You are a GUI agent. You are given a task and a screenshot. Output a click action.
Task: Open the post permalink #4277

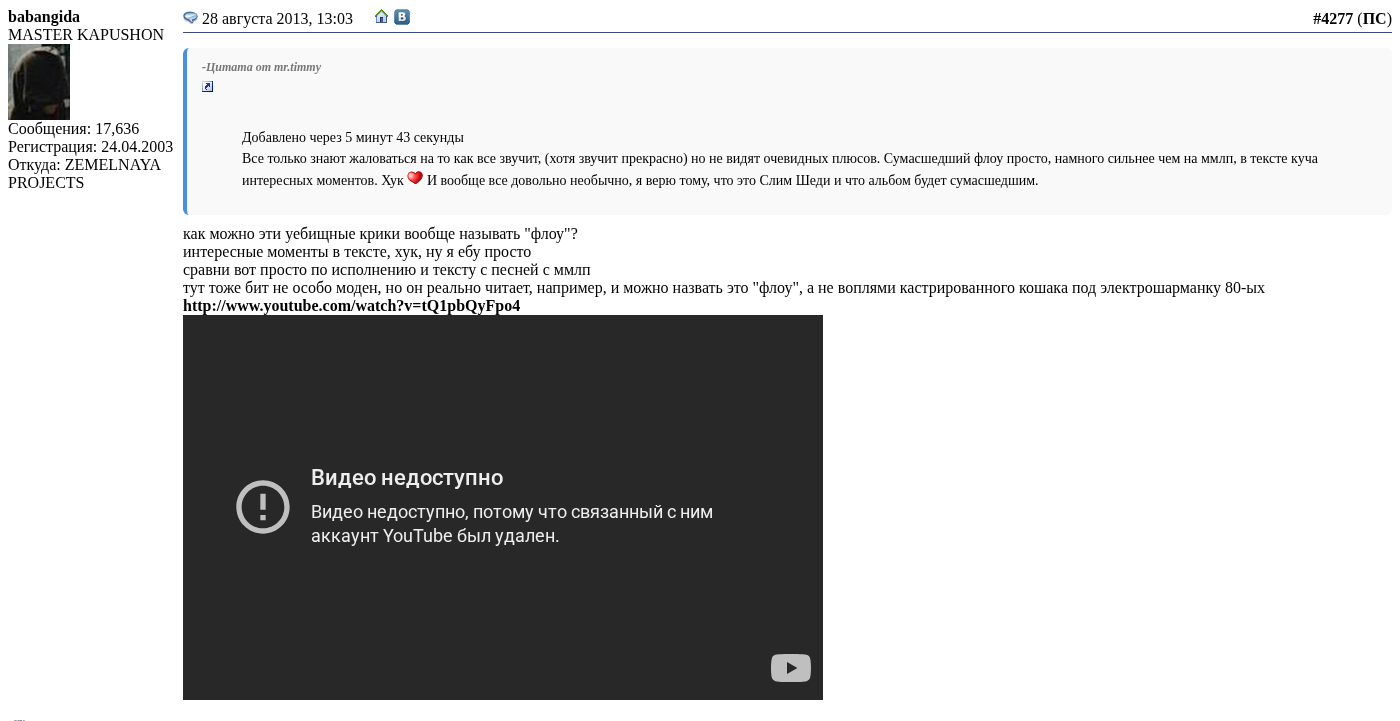tap(1332, 19)
